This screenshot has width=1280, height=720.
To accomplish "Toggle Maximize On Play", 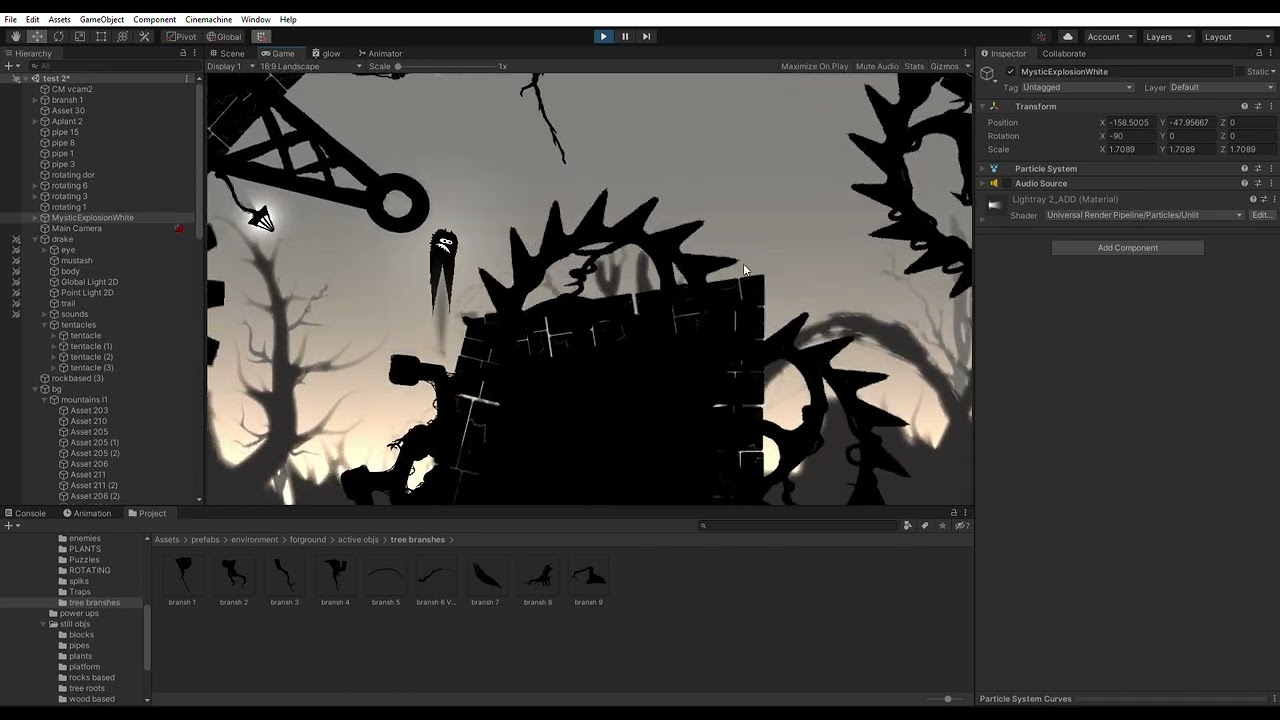I will pyautogui.click(x=814, y=66).
